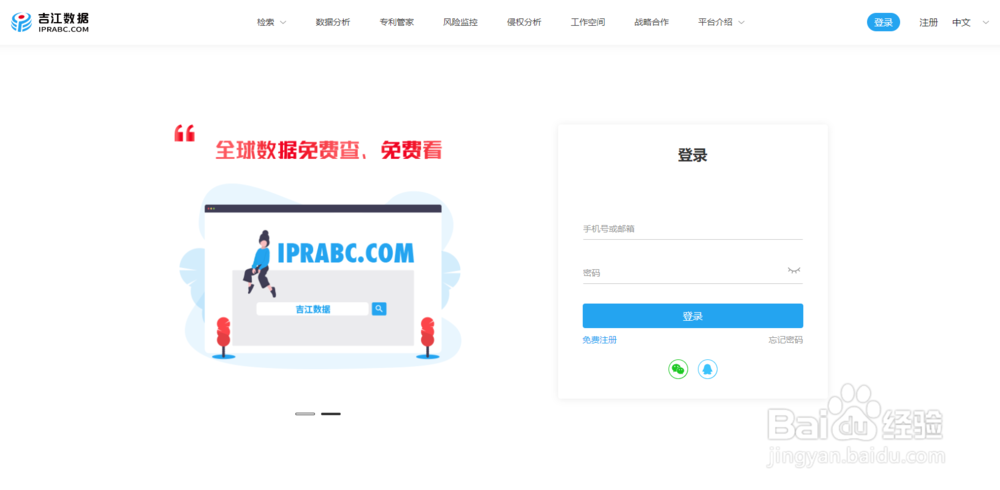Click the 检索 menu label
Viewport: 1000px width, 490px height.
coord(265,22)
